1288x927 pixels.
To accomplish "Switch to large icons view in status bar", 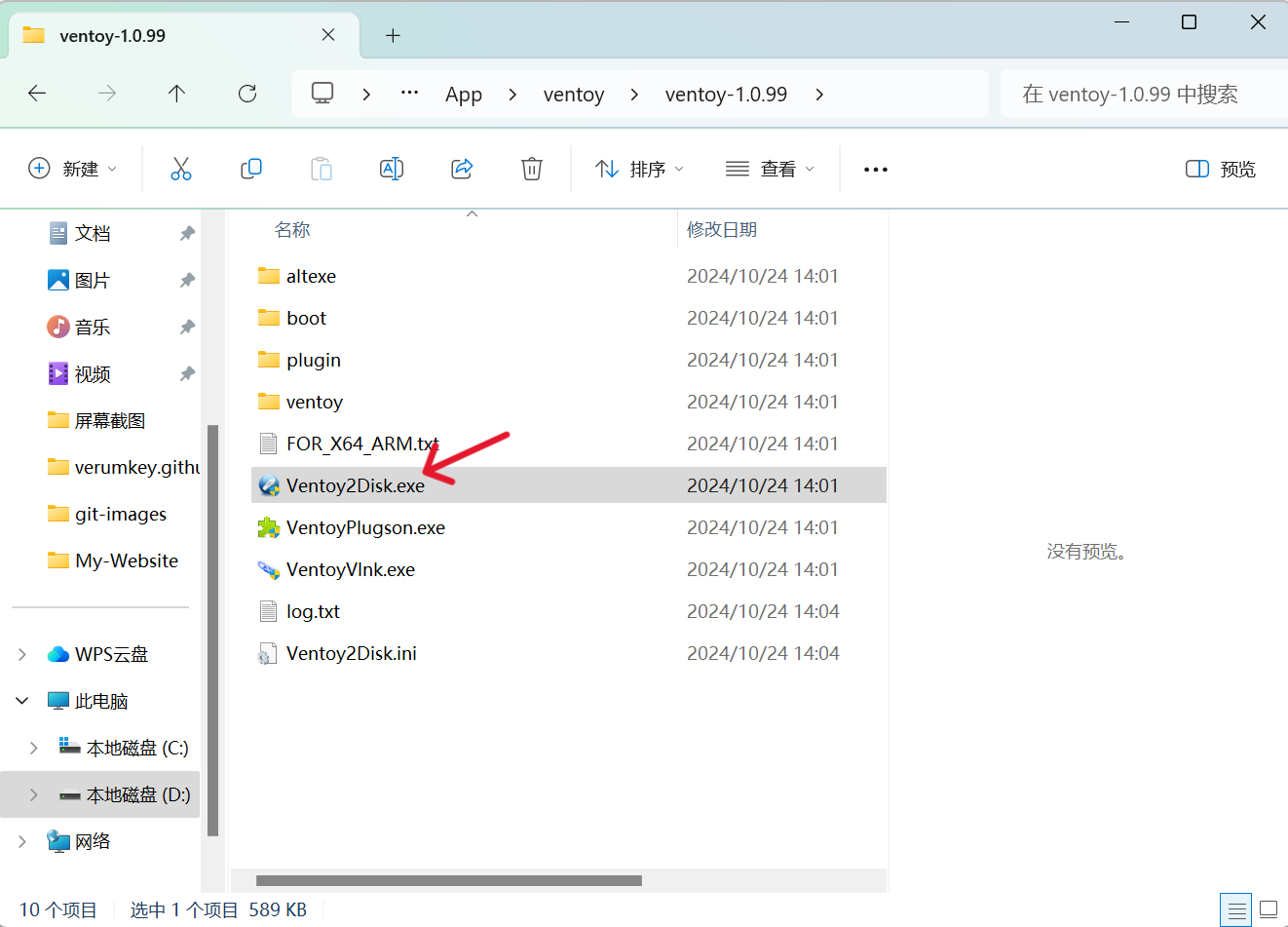I will click(1269, 910).
